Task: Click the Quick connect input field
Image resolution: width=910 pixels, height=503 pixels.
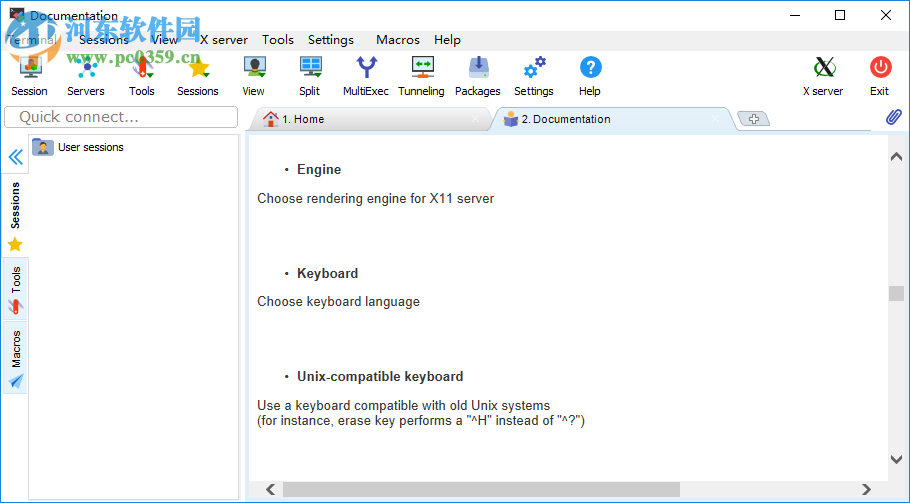Action: pos(121,117)
